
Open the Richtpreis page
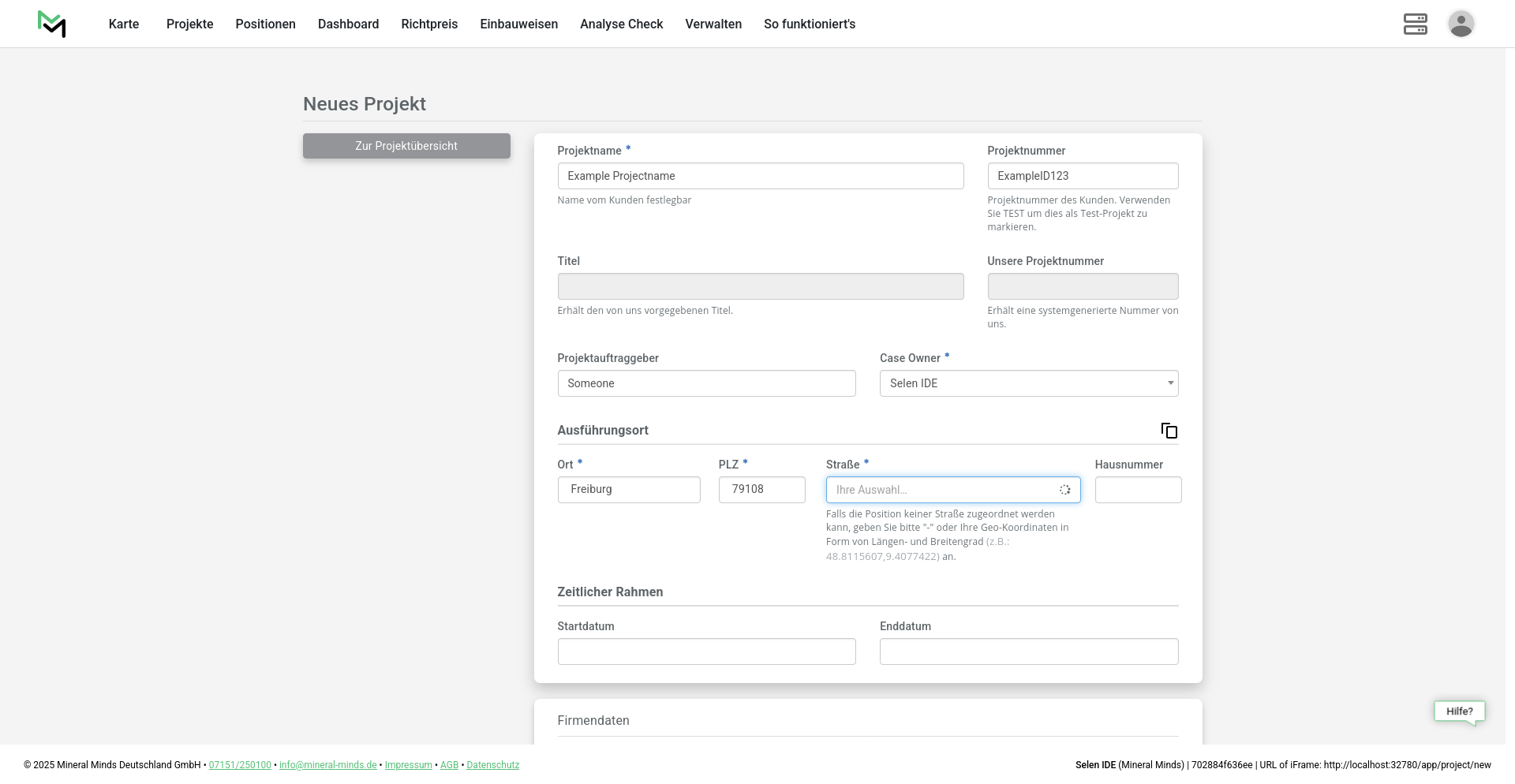[x=429, y=24]
